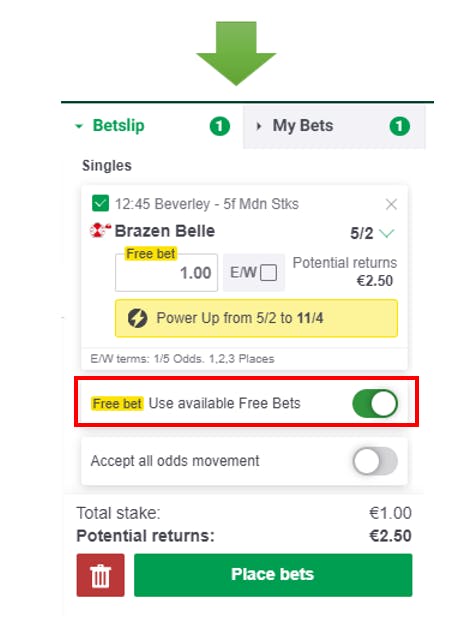The image size is (472, 617).
Task: Expand the My Bets section arrow
Action: [x=258, y=126]
